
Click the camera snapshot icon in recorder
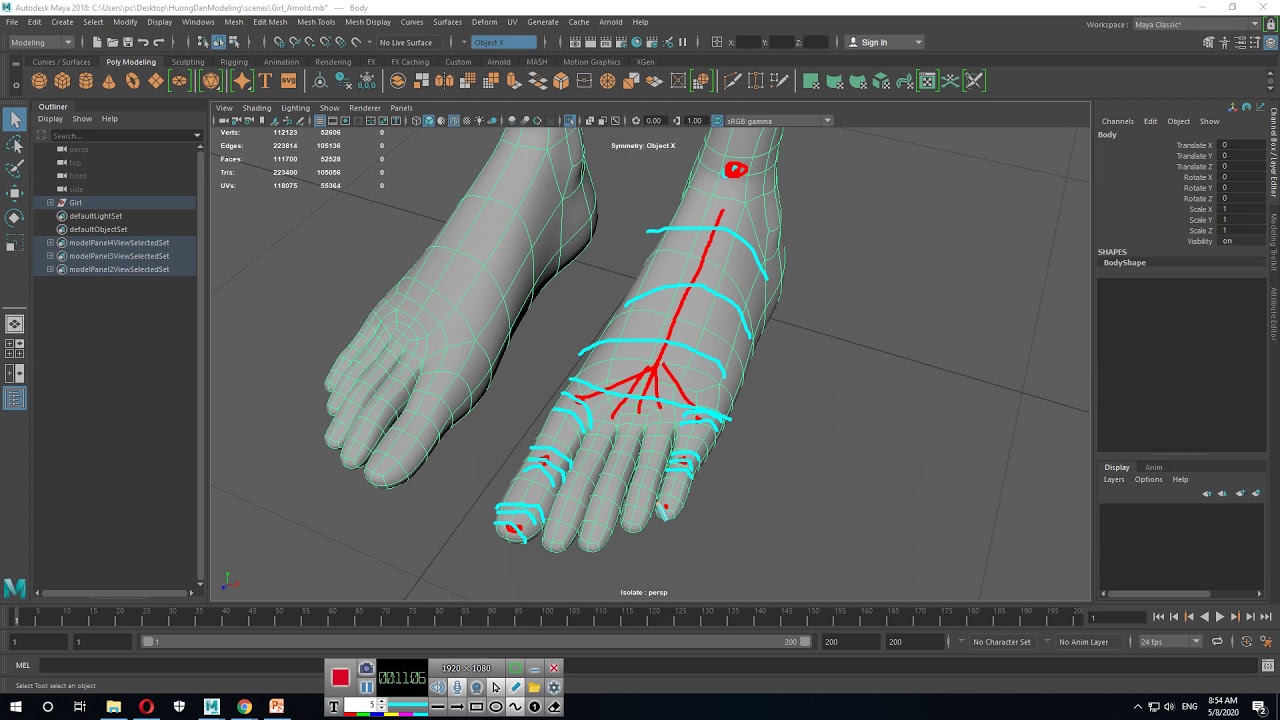[366, 669]
